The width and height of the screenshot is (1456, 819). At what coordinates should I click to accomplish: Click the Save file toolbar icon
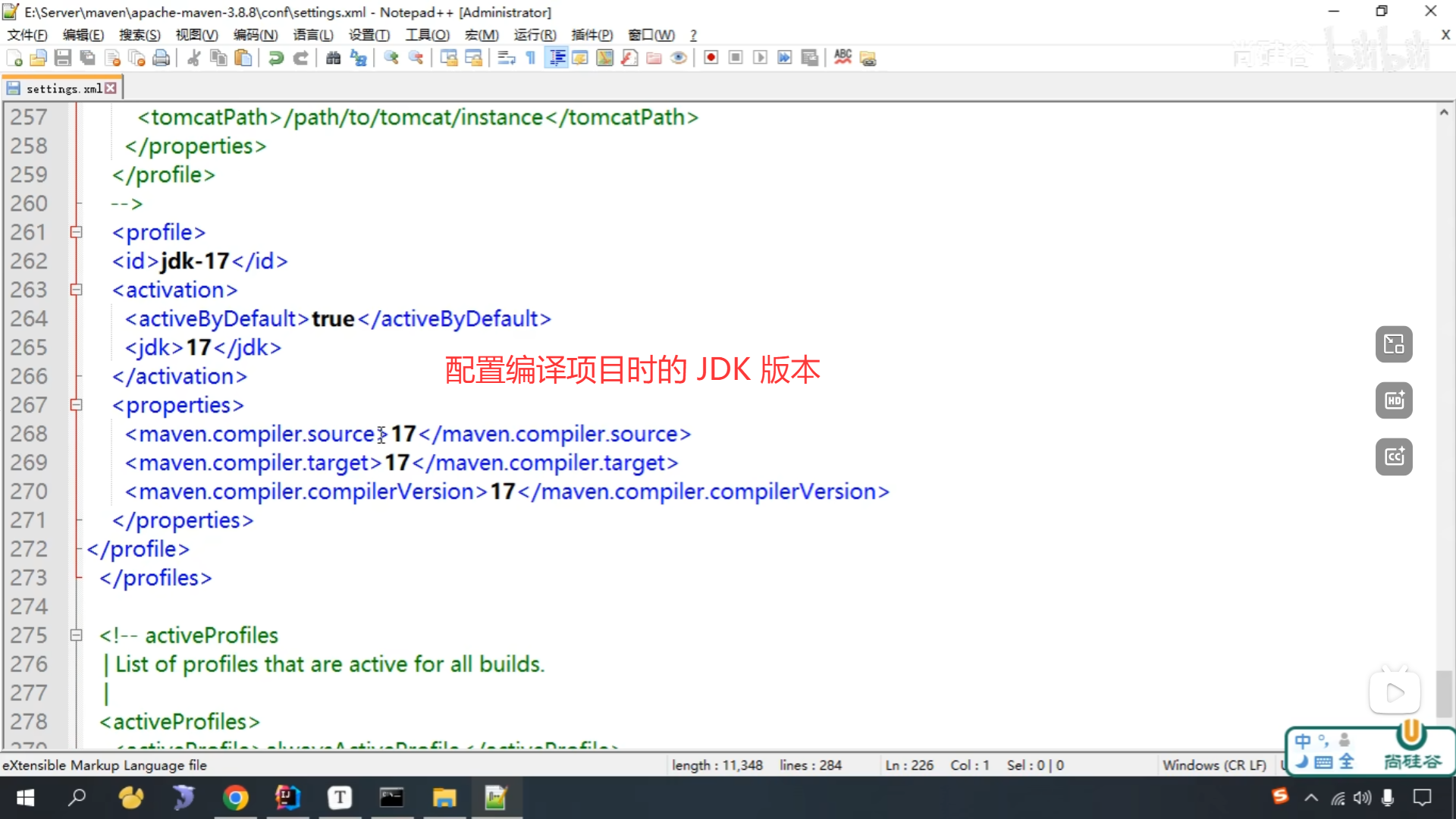[63, 58]
